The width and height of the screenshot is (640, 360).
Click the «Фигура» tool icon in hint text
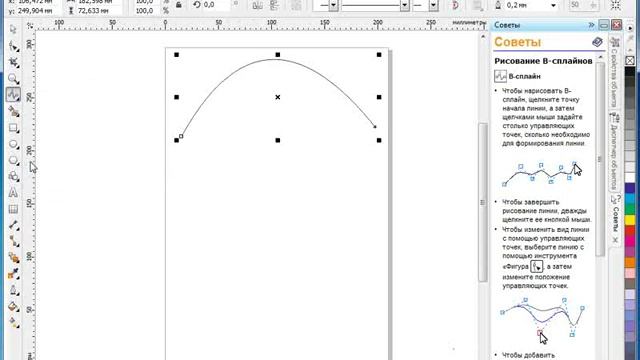536,267
